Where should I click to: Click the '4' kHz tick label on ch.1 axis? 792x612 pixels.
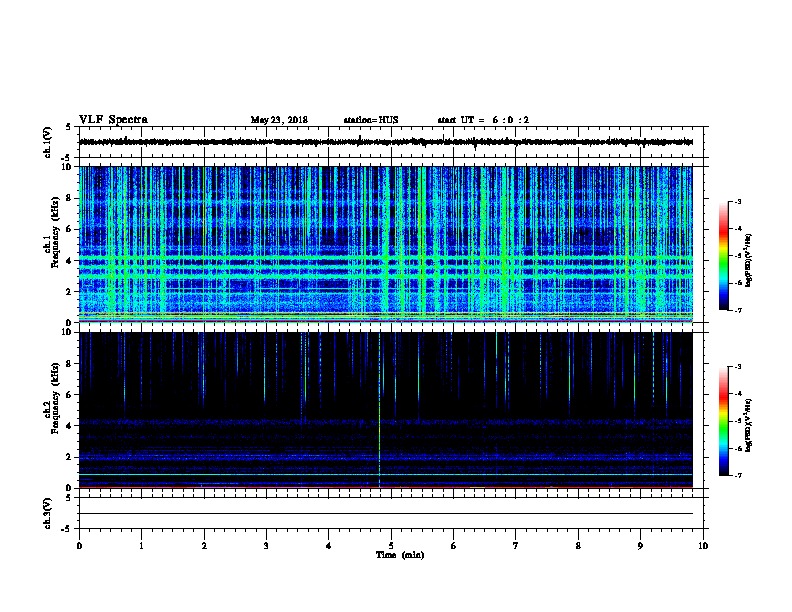coord(69,261)
